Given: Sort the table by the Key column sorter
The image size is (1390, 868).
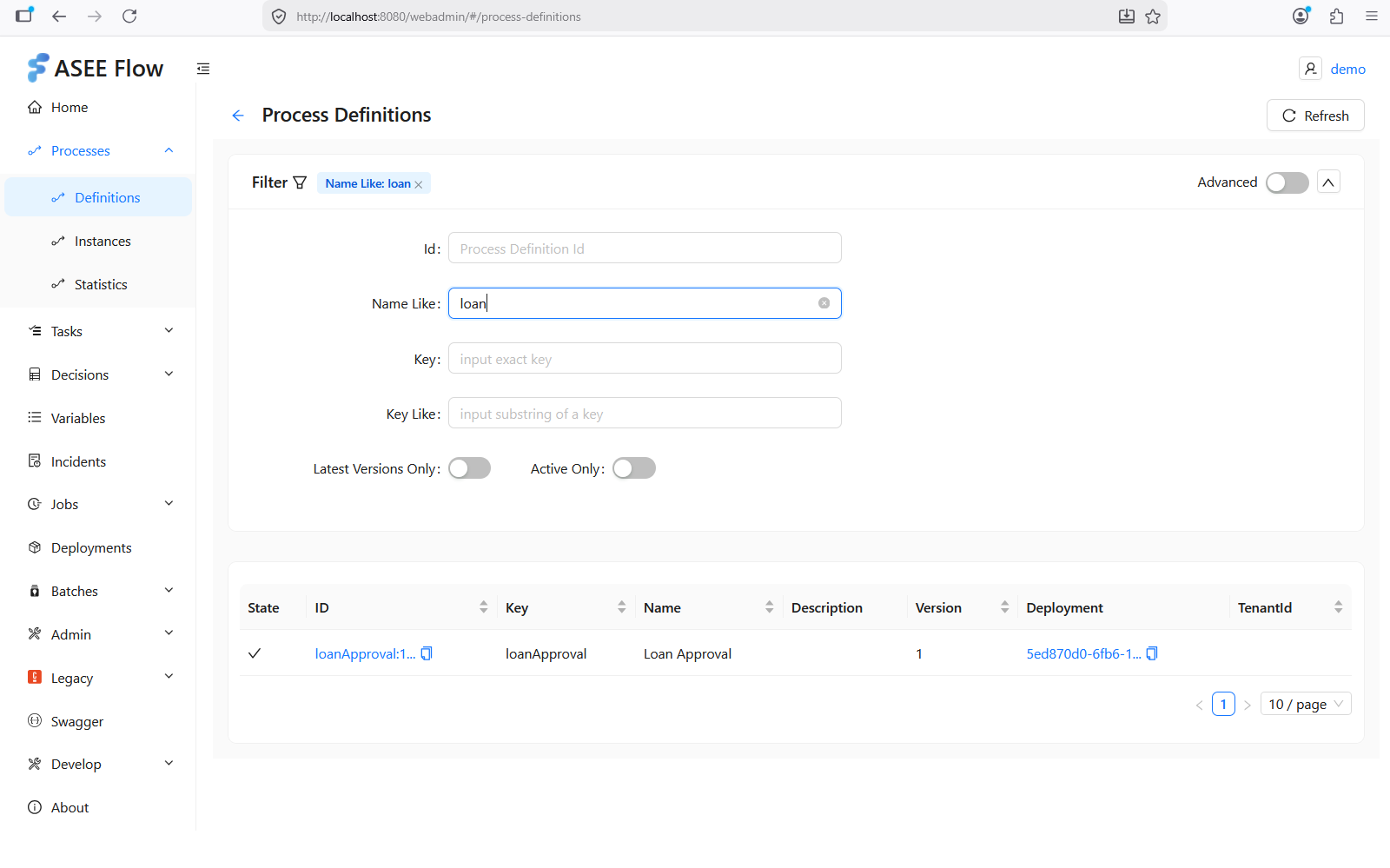Looking at the screenshot, I should click(x=622, y=607).
